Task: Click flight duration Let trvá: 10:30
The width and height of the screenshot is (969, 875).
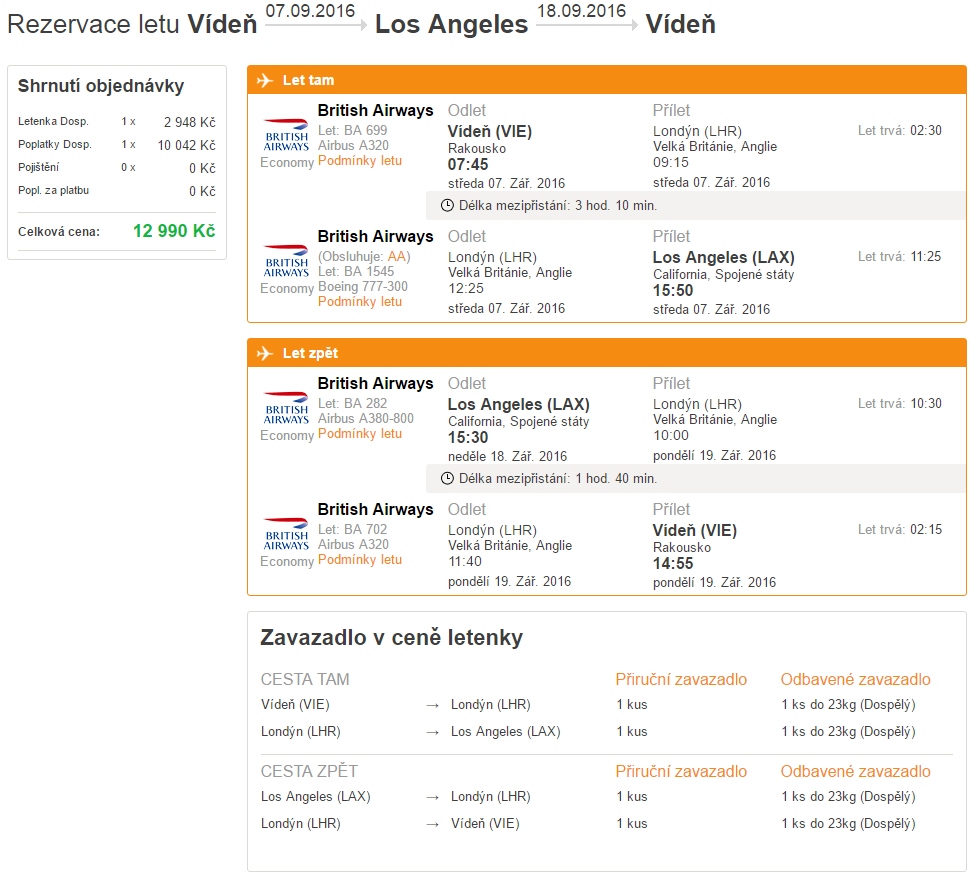Action: point(899,404)
